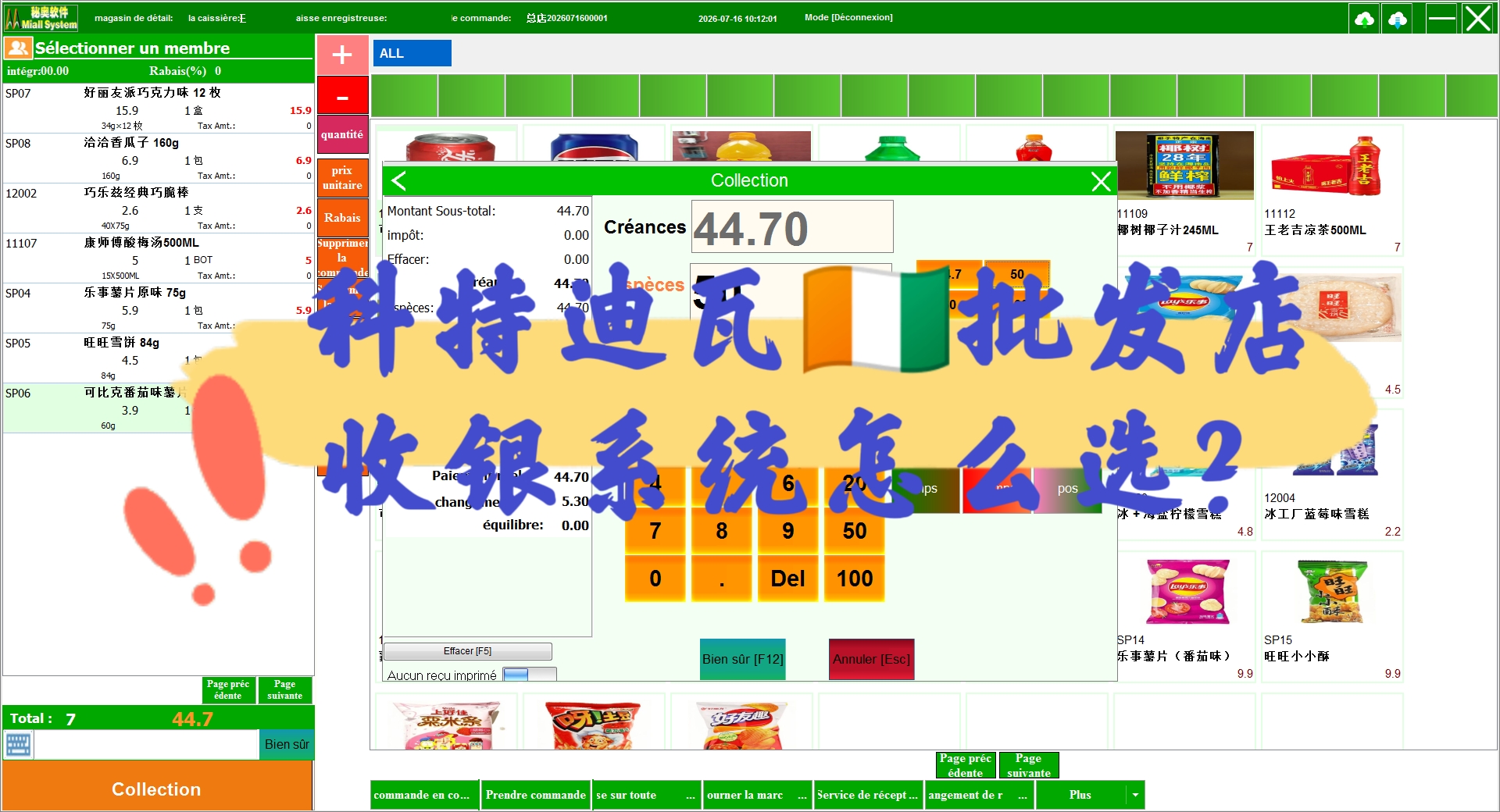Go back using Collection dialog arrow
The image size is (1500, 812).
click(398, 180)
